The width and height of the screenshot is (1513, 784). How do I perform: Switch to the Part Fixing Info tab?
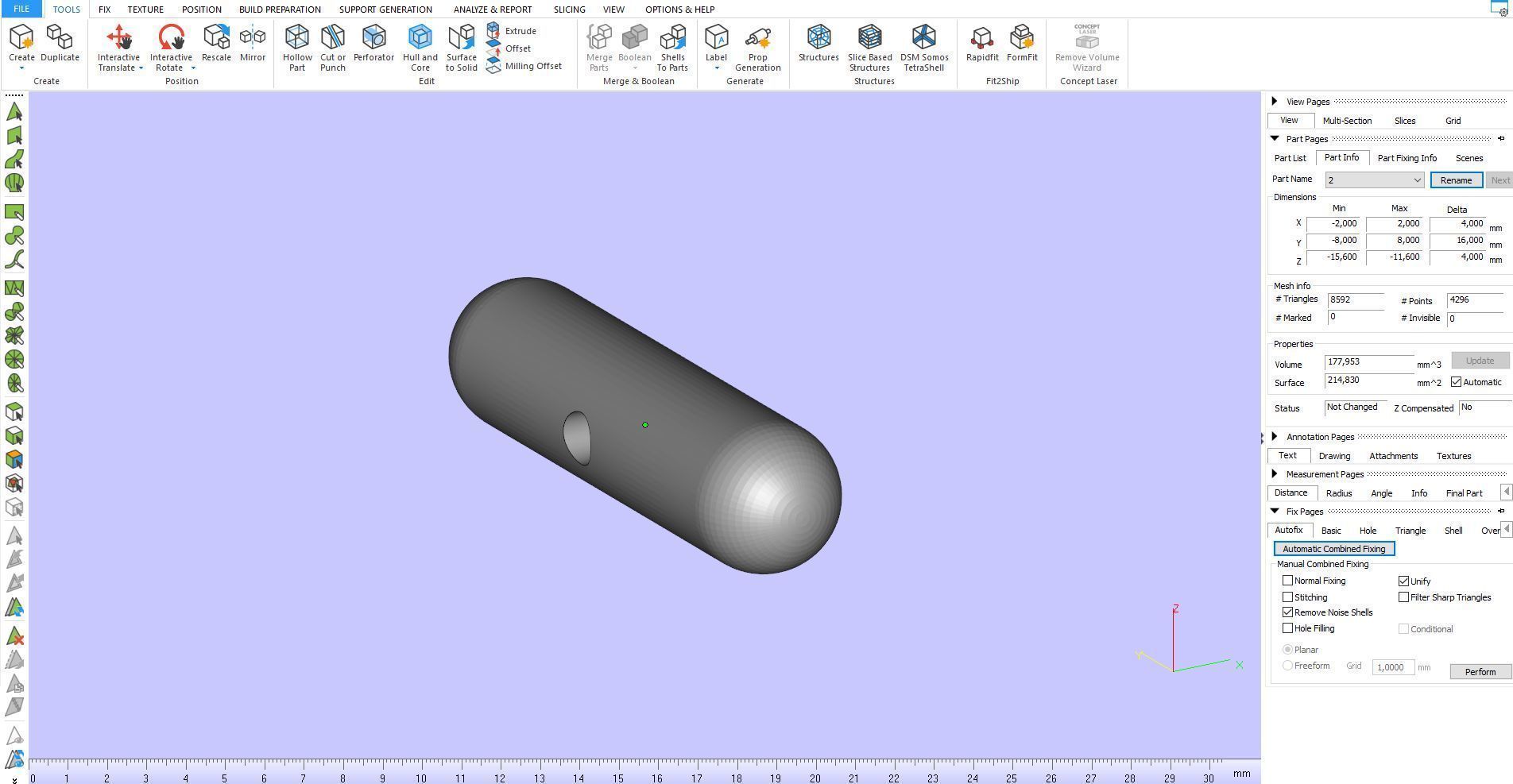tap(1407, 158)
